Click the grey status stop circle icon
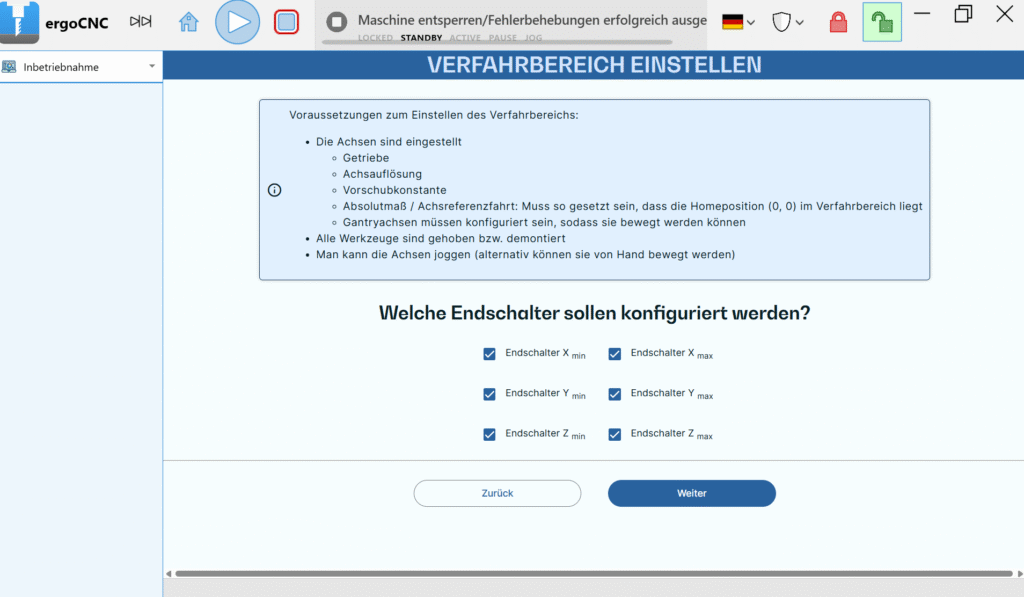Screen dimensions: 1024x597 [x=337, y=21]
